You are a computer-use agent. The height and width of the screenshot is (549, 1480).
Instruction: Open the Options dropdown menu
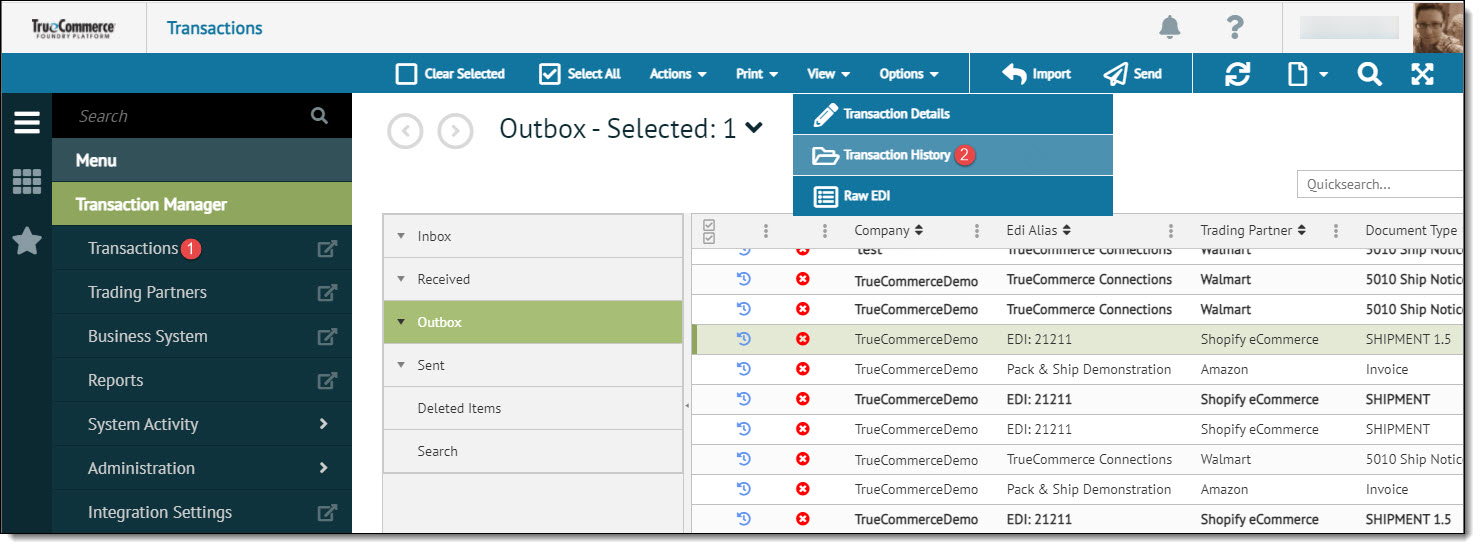(x=909, y=74)
